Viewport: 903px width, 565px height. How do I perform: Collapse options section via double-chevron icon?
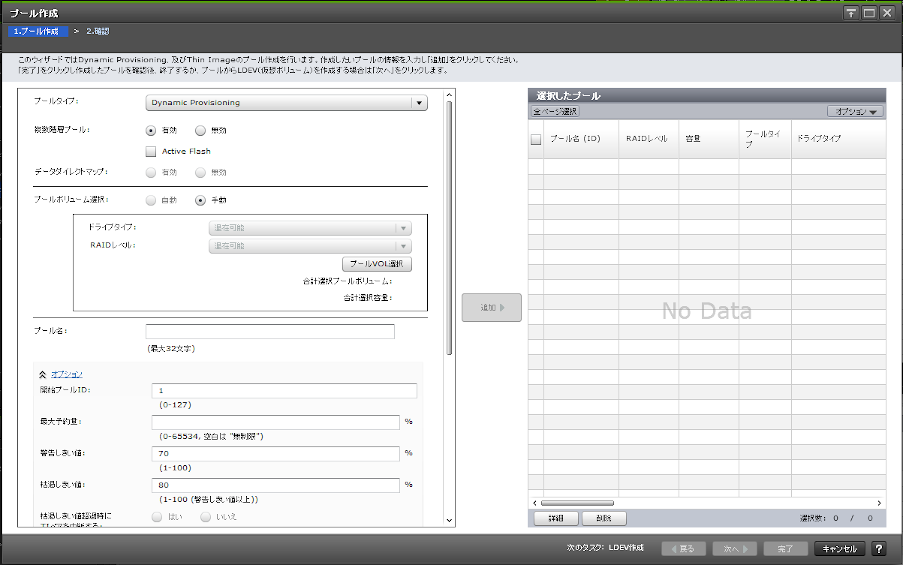[42, 373]
